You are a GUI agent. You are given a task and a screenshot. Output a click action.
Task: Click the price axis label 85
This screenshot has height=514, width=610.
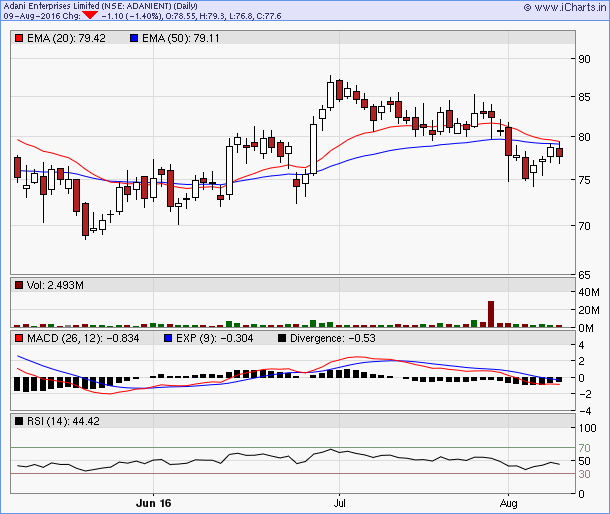coord(584,97)
